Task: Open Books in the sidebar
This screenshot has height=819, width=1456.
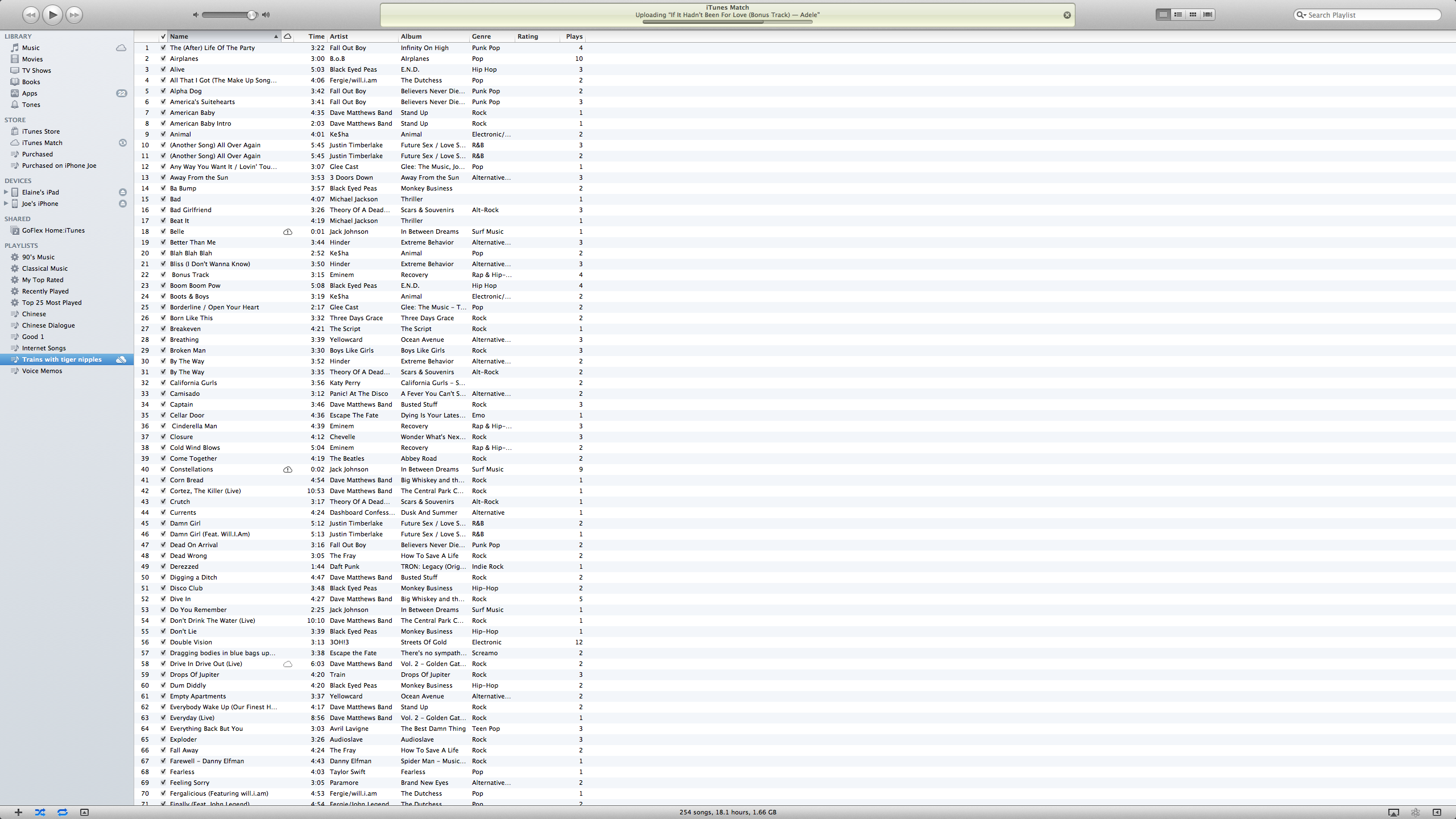Action: click(x=31, y=82)
